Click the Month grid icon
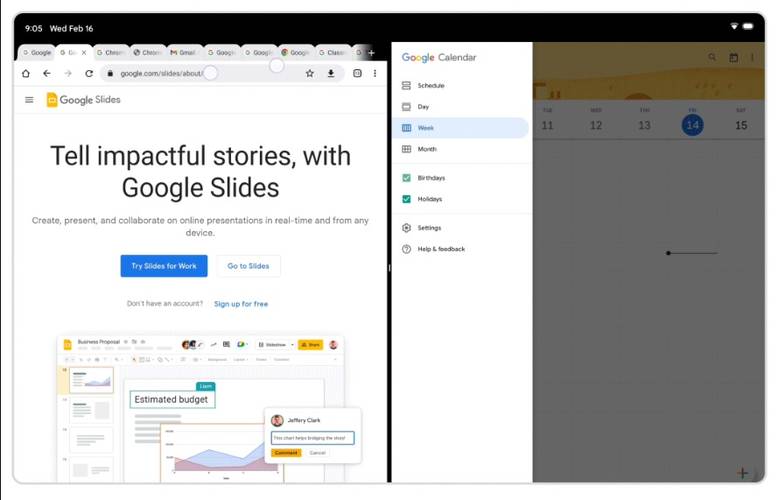778x500 pixels. (406, 149)
